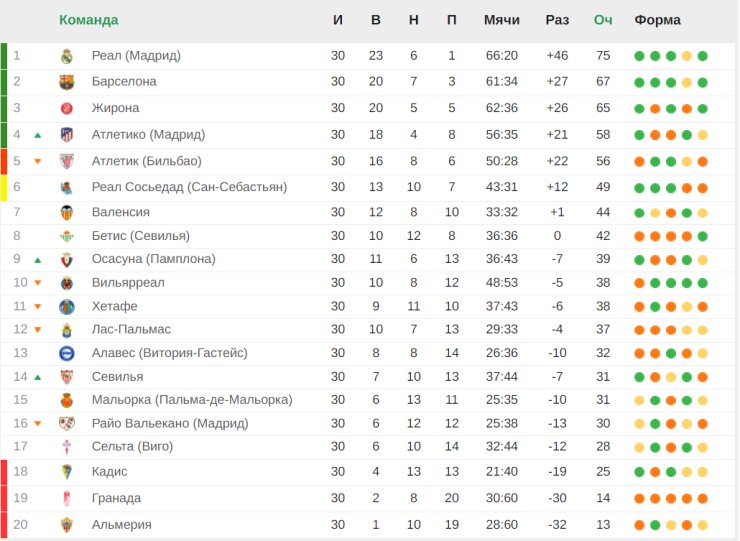Click the Villarreal yellow crest icon
Image resolution: width=740 pixels, height=541 pixels.
(x=67, y=283)
